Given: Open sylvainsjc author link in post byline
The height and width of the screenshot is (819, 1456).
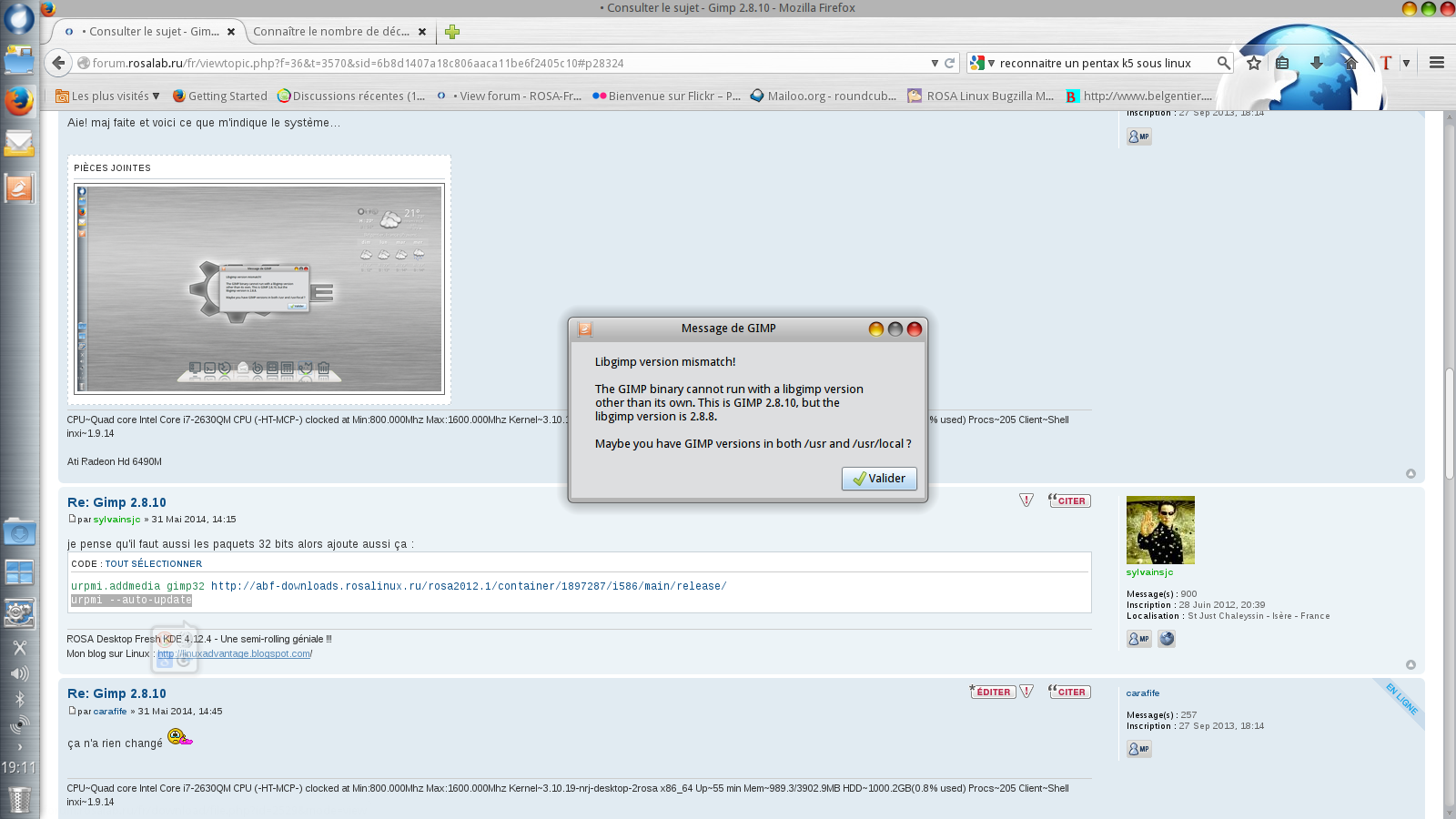Looking at the screenshot, I should pos(116,520).
